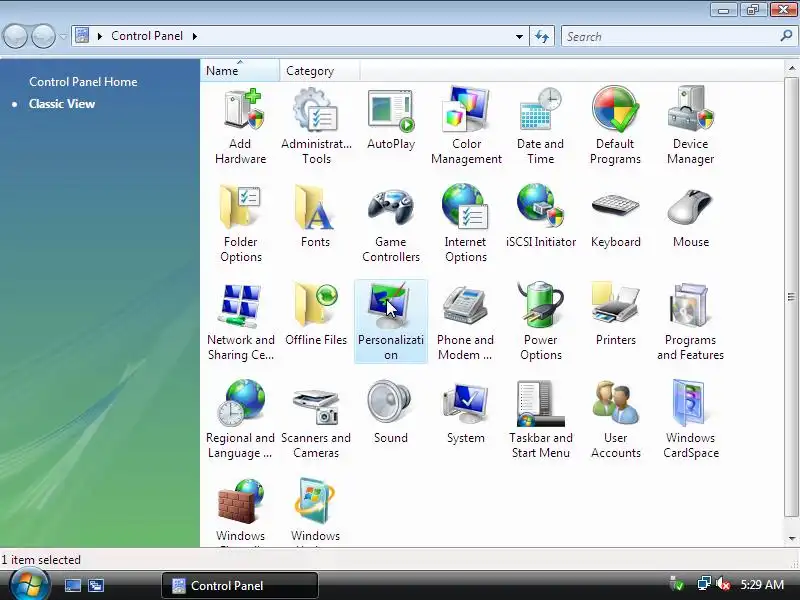The height and width of the screenshot is (600, 800).
Task: Click the vertical scrollbar up arrow
Action: coord(792,68)
